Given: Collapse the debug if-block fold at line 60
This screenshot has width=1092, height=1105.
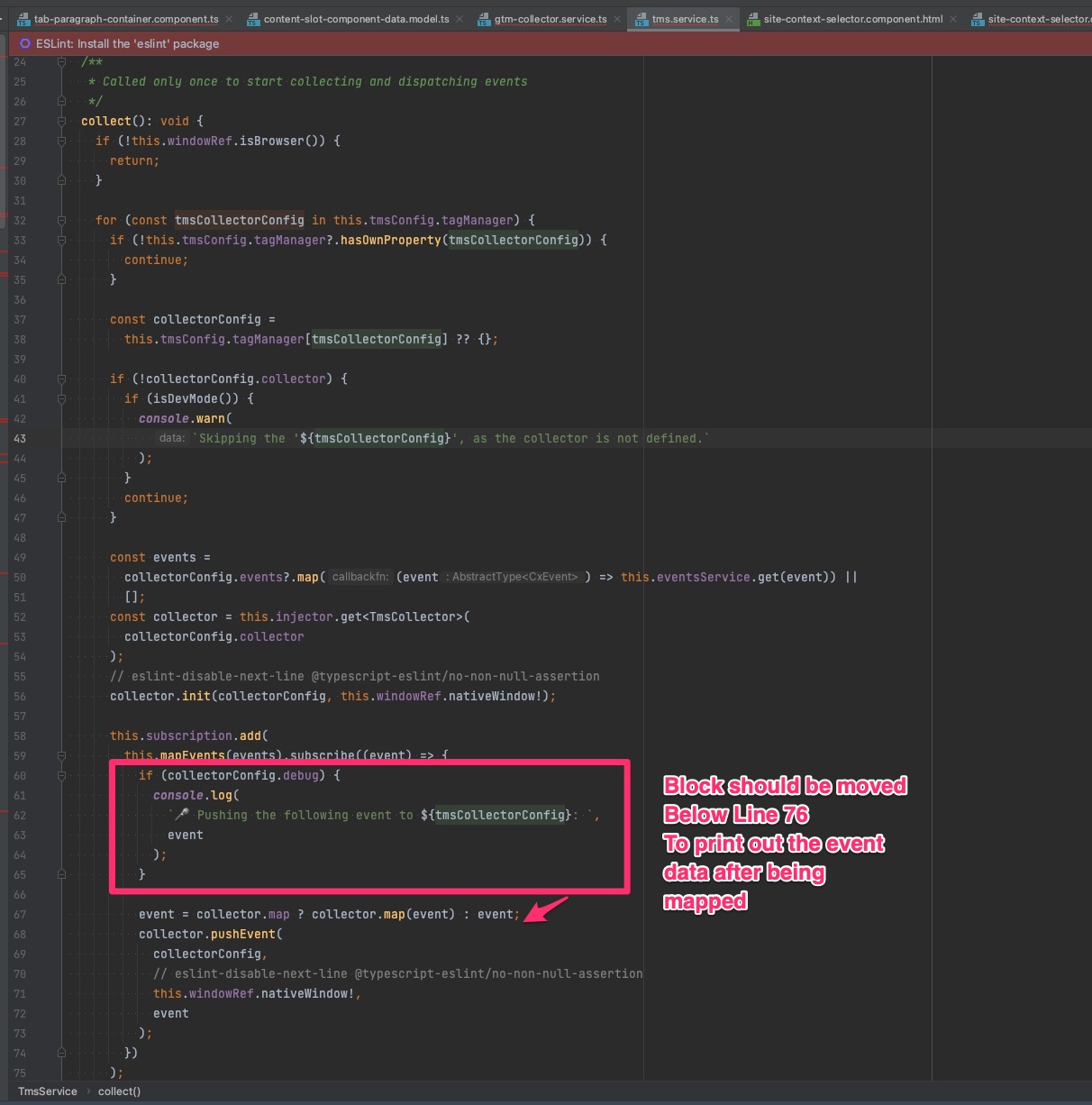Looking at the screenshot, I should [61, 776].
